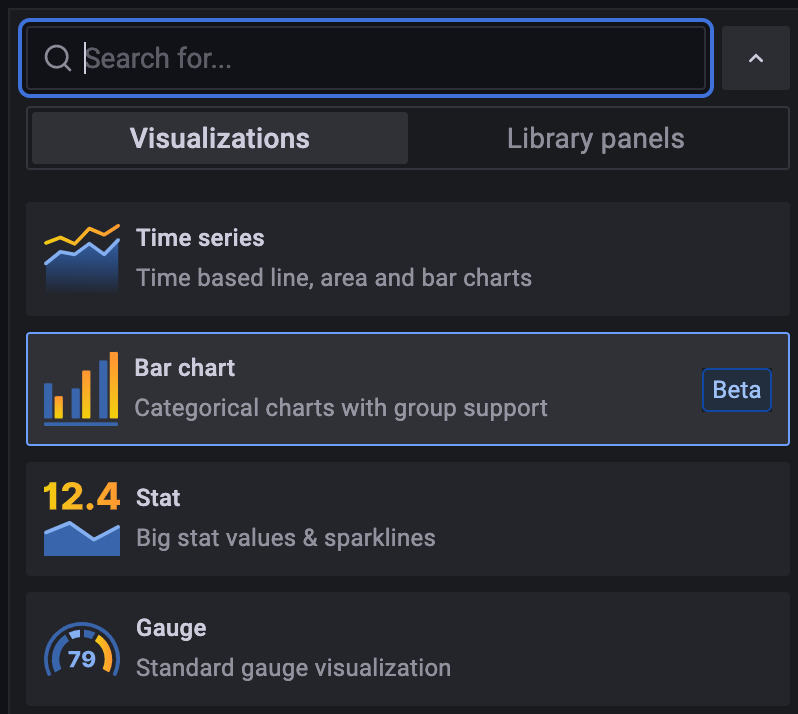Click 'Big stat values & sparklines' description
798x714 pixels.
[x=285, y=538]
